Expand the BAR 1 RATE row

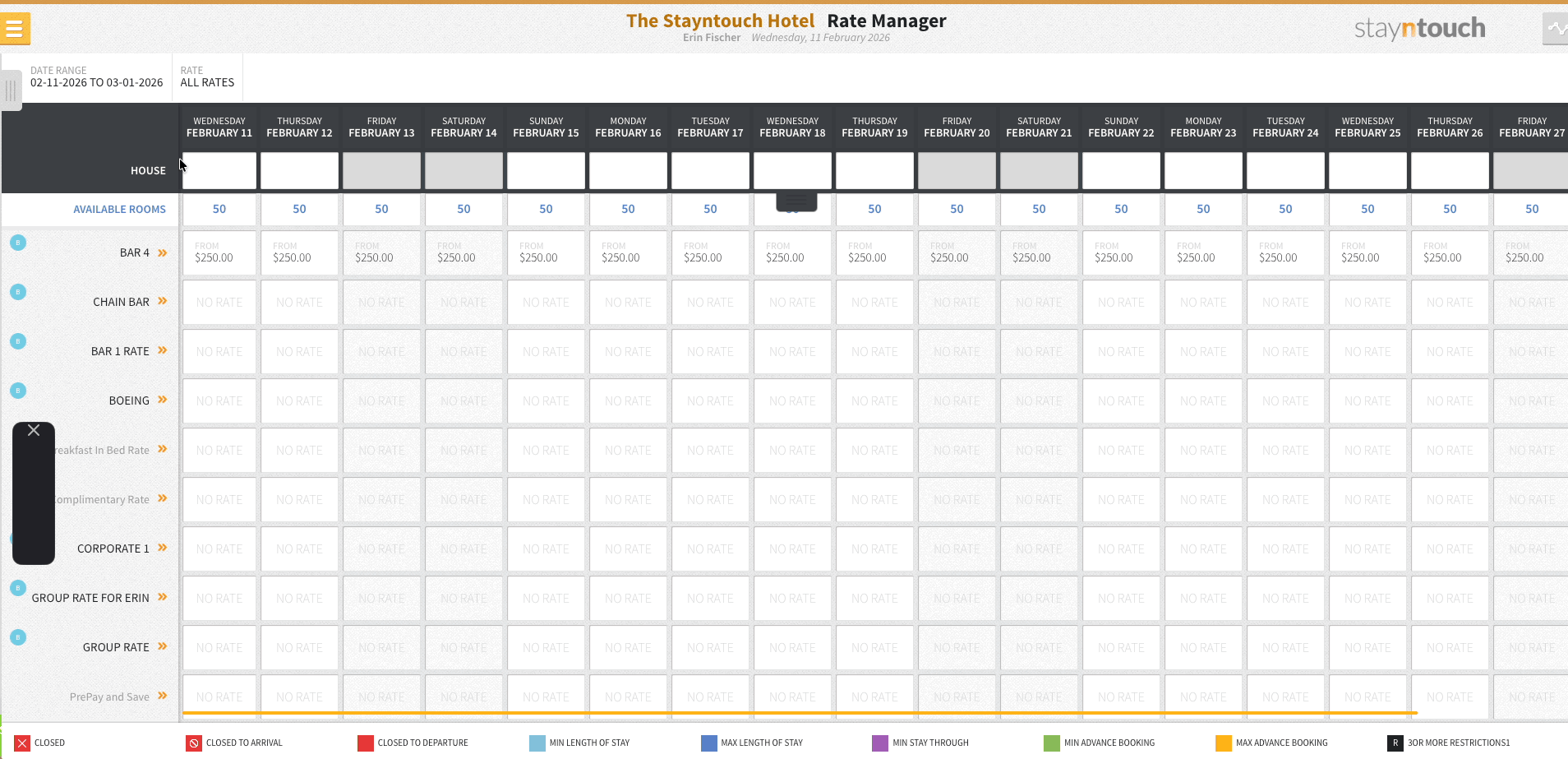click(x=163, y=350)
